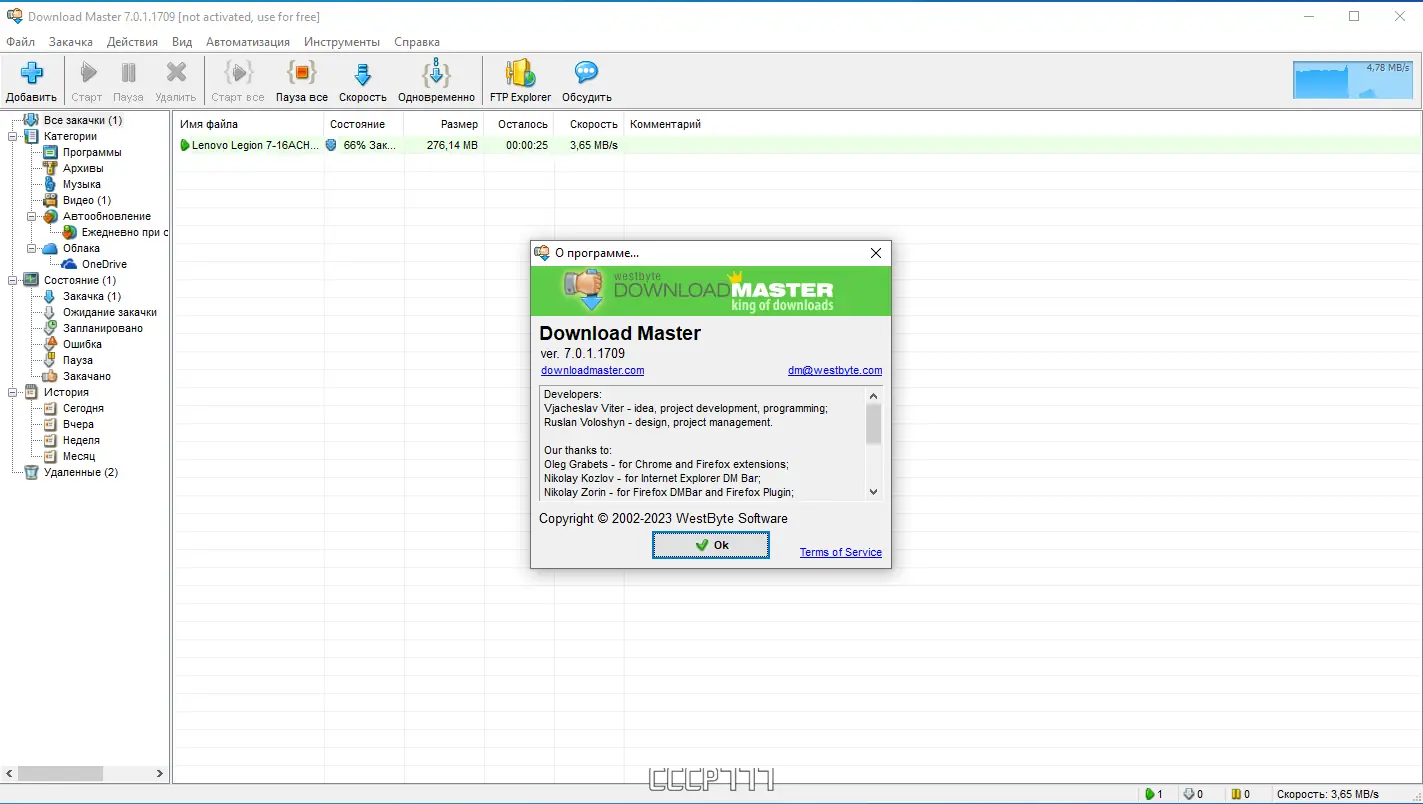Collapse the Автообновление tree node
Image resolution: width=1423 pixels, height=804 pixels.
(x=32, y=216)
